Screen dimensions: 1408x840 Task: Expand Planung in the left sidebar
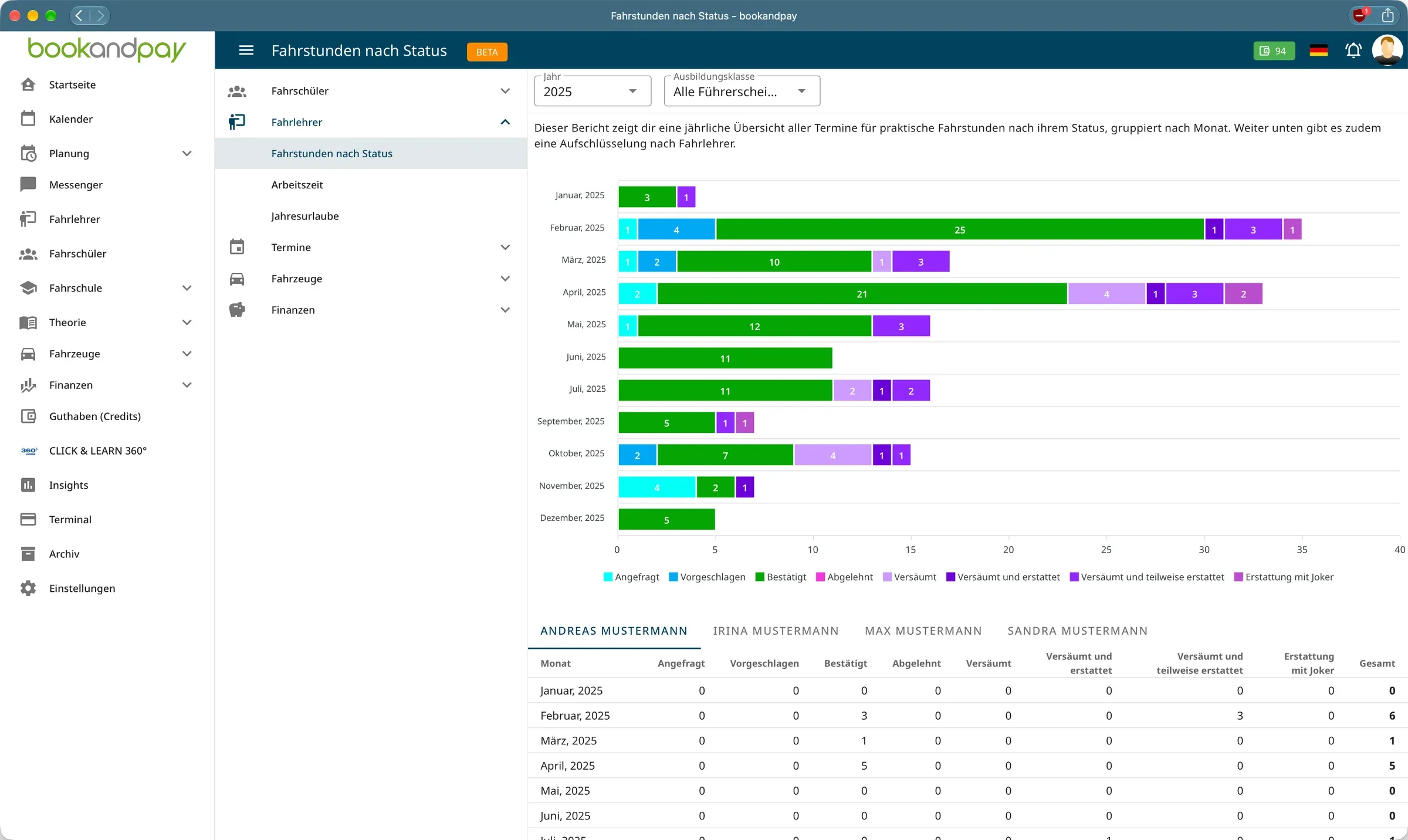[187, 154]
